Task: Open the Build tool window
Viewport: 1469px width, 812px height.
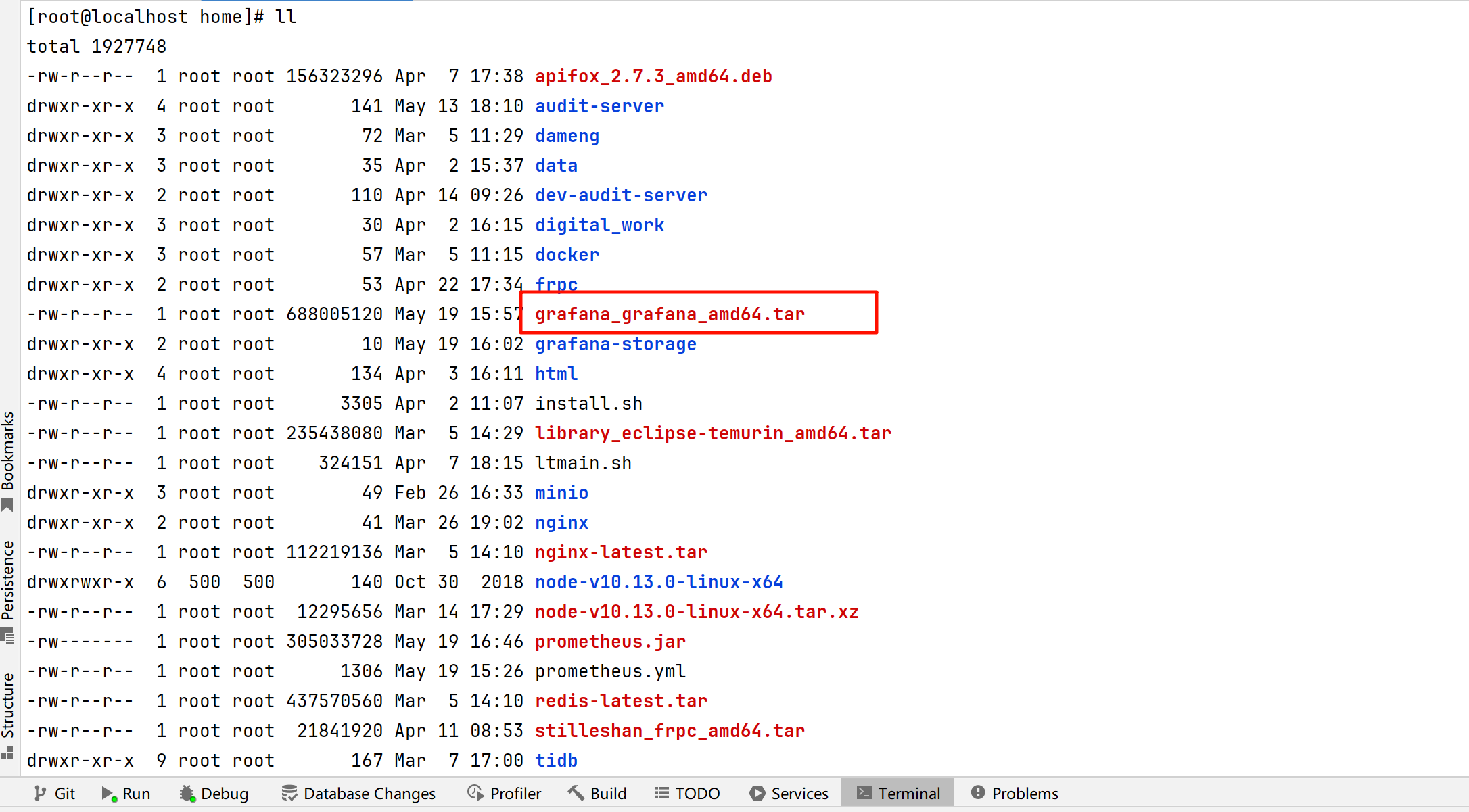Action: pos(598,793)
